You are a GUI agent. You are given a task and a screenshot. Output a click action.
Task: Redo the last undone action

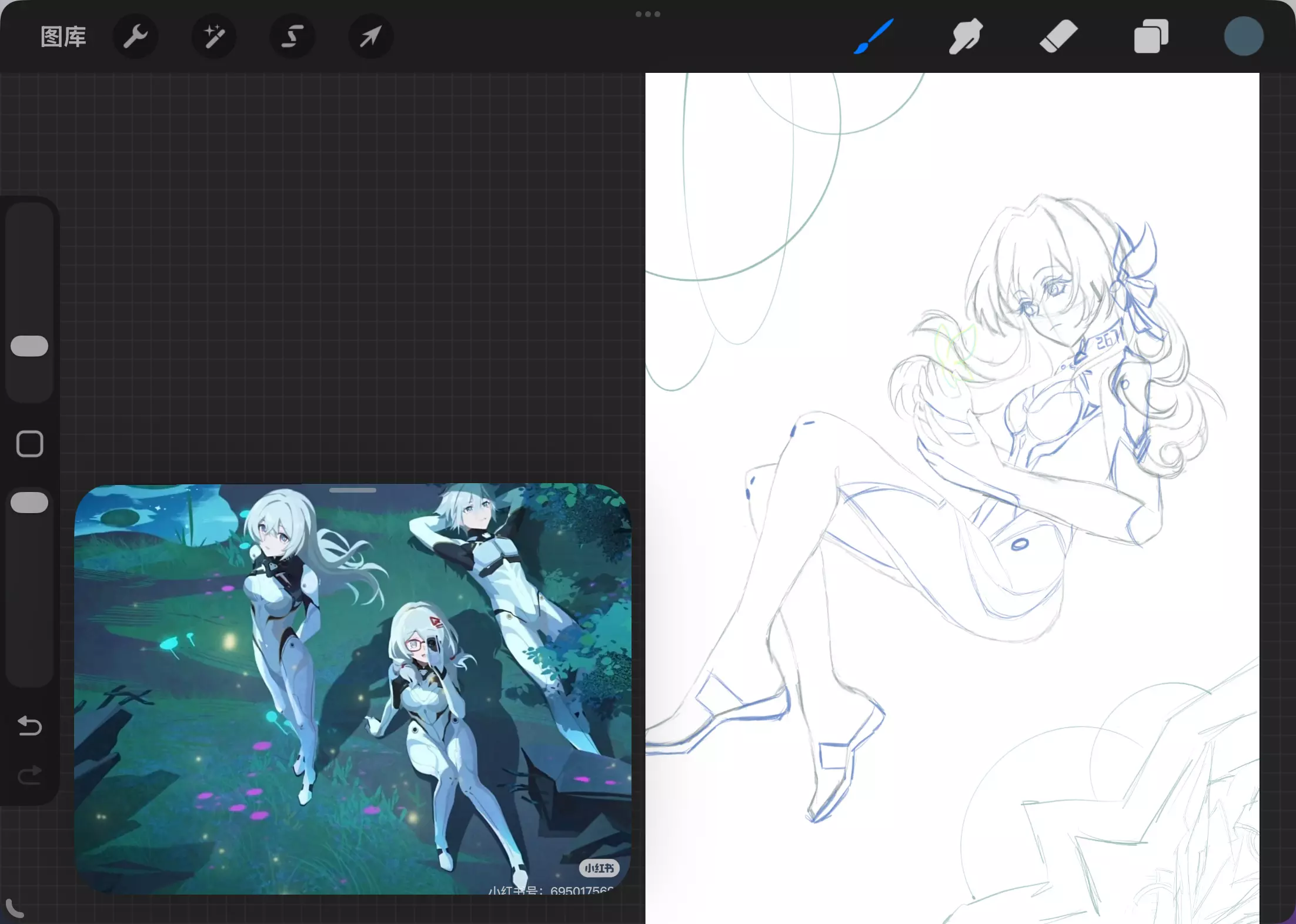pos(29,775)
